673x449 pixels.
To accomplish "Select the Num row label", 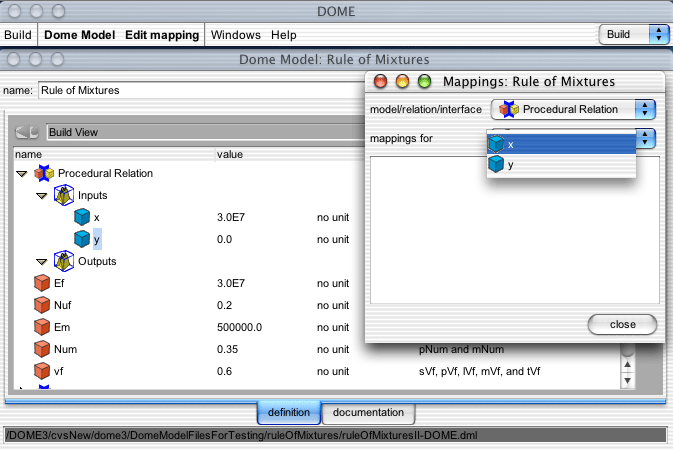I will [66, 349].
